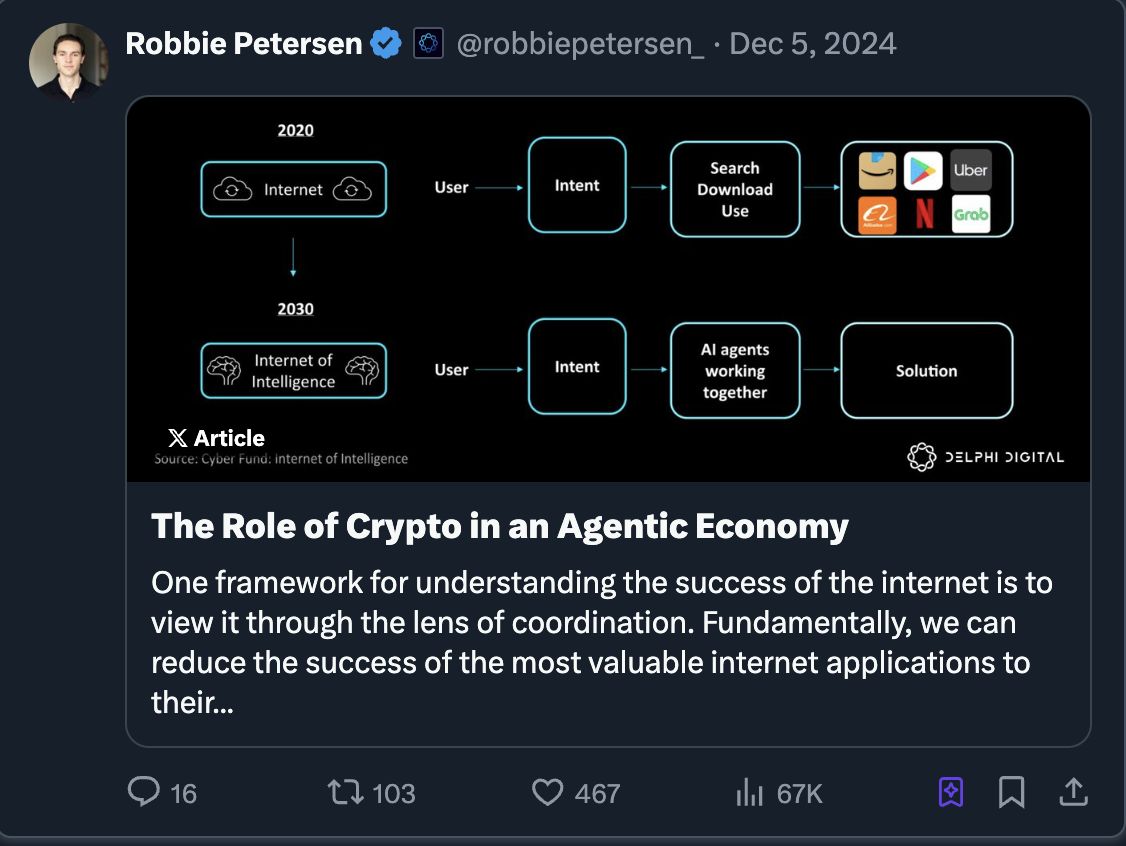The width and height of the screenshot is (1126, 846).
Task: Open Robbie Petersen display name link
Action: pos(243,44)
